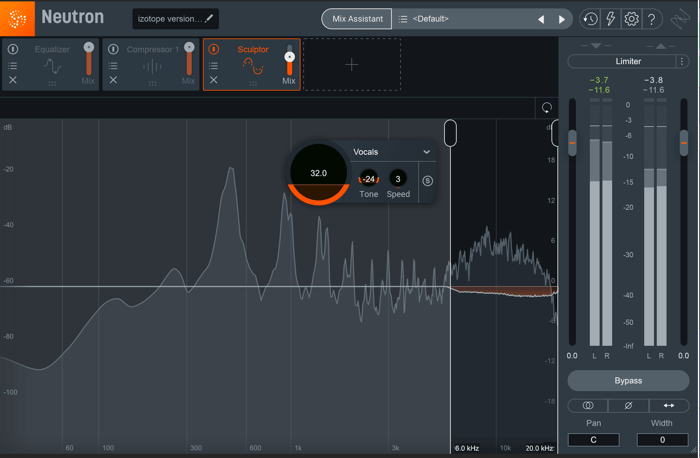Add a new module with plus slot
This screenshot has height=458, width=700.
point(352,65)
